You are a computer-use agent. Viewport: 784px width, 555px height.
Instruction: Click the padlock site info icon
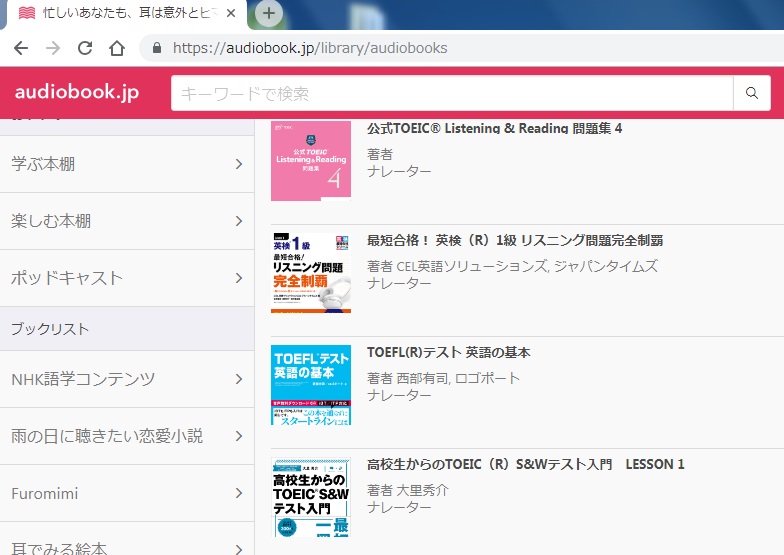click(x=156, y=48)
